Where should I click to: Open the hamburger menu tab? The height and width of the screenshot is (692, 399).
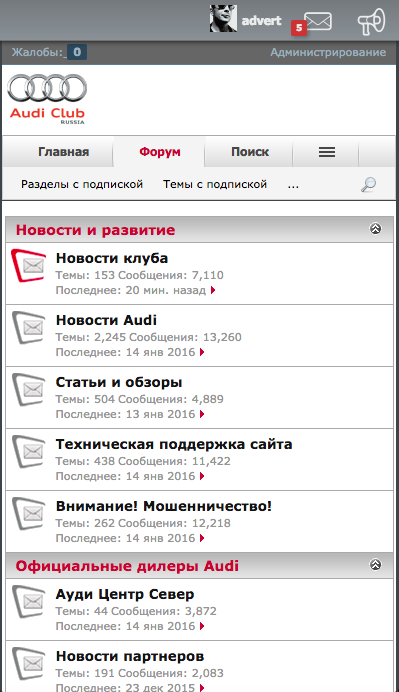327,152
